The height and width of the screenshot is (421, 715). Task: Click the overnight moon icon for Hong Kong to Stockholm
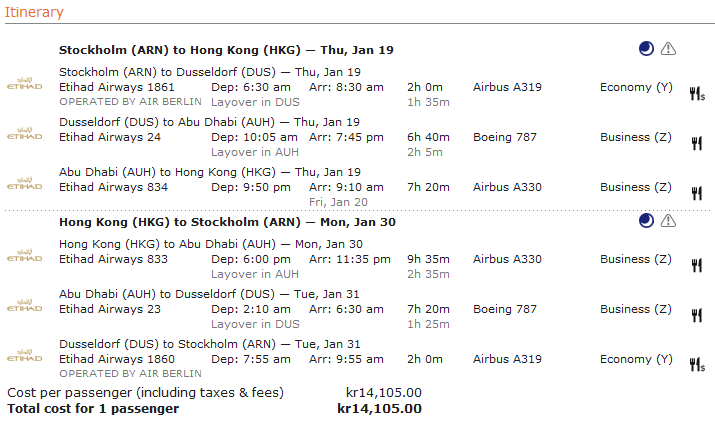click(x=647, y=220)
